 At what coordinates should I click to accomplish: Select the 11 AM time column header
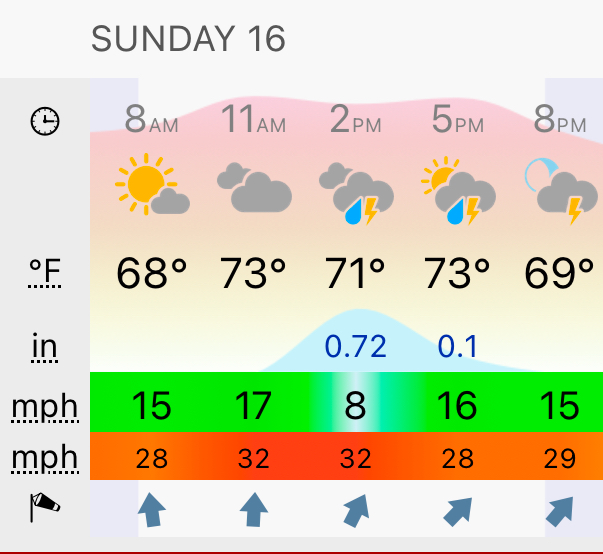click(x=254, y=119)
